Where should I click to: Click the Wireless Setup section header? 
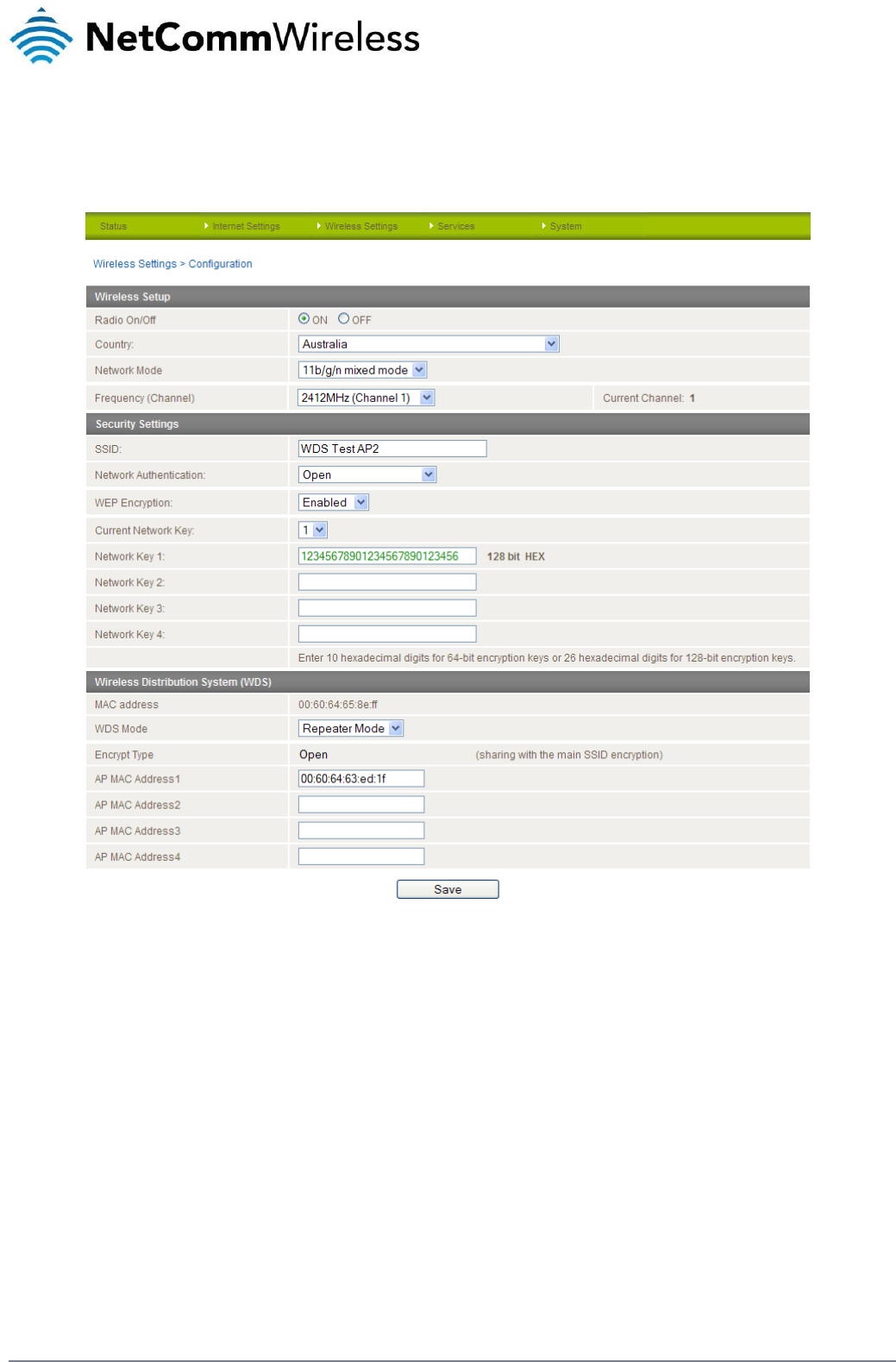point(448,297)
